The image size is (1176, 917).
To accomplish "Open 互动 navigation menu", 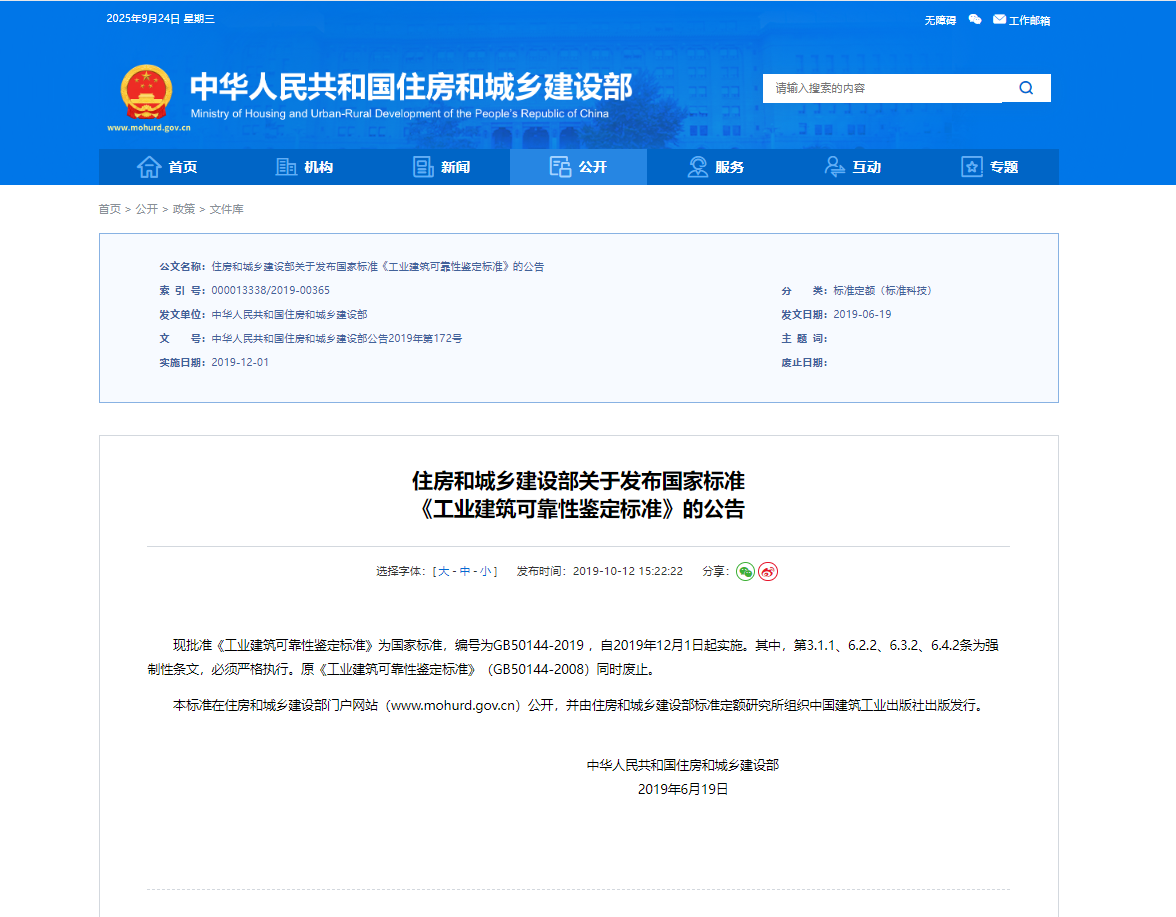I will (x=852, y=167).
